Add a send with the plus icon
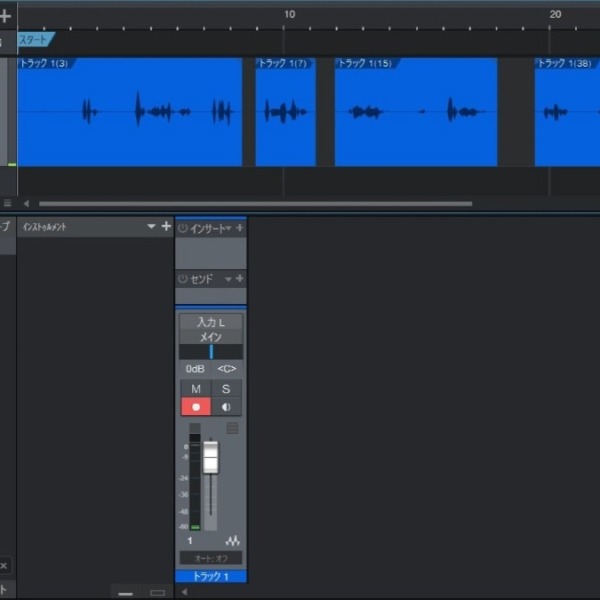 point(240,279)
